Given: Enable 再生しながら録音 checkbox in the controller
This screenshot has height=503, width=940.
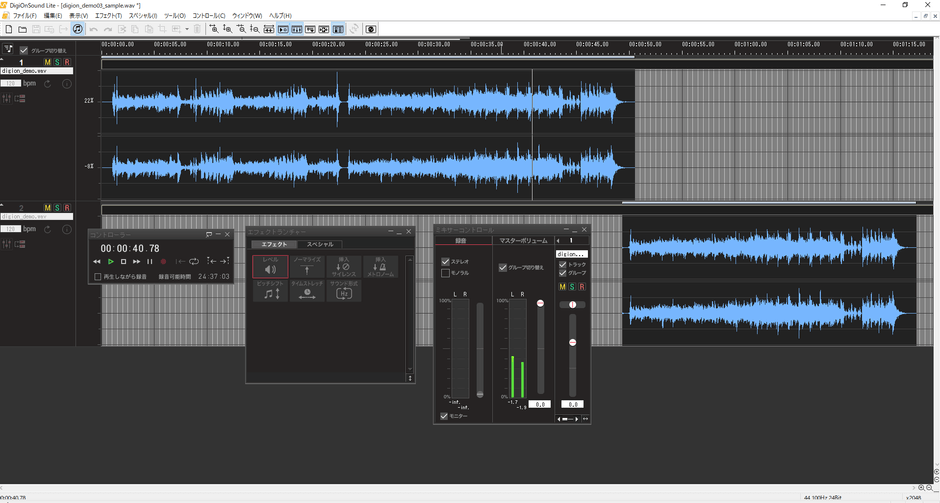Looking at the screenshot, I should pyautogui.click(x=98, y=277).
